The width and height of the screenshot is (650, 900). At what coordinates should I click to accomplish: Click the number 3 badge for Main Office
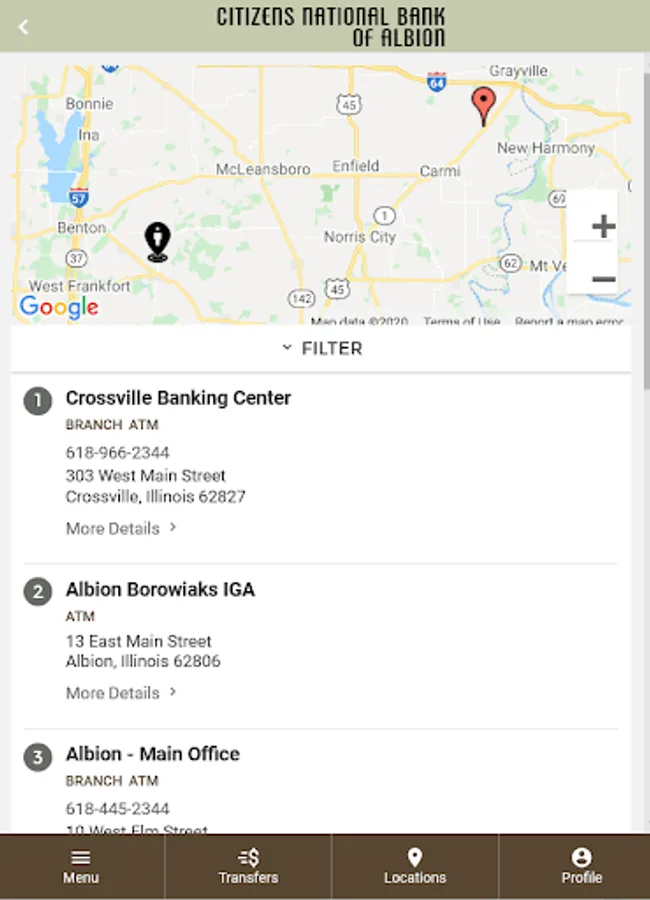[x=38, y=757]
